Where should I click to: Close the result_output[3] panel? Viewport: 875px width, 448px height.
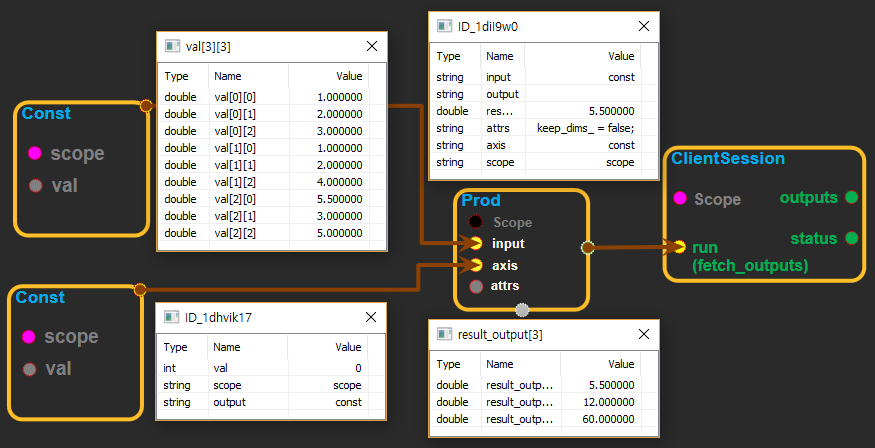644,337
